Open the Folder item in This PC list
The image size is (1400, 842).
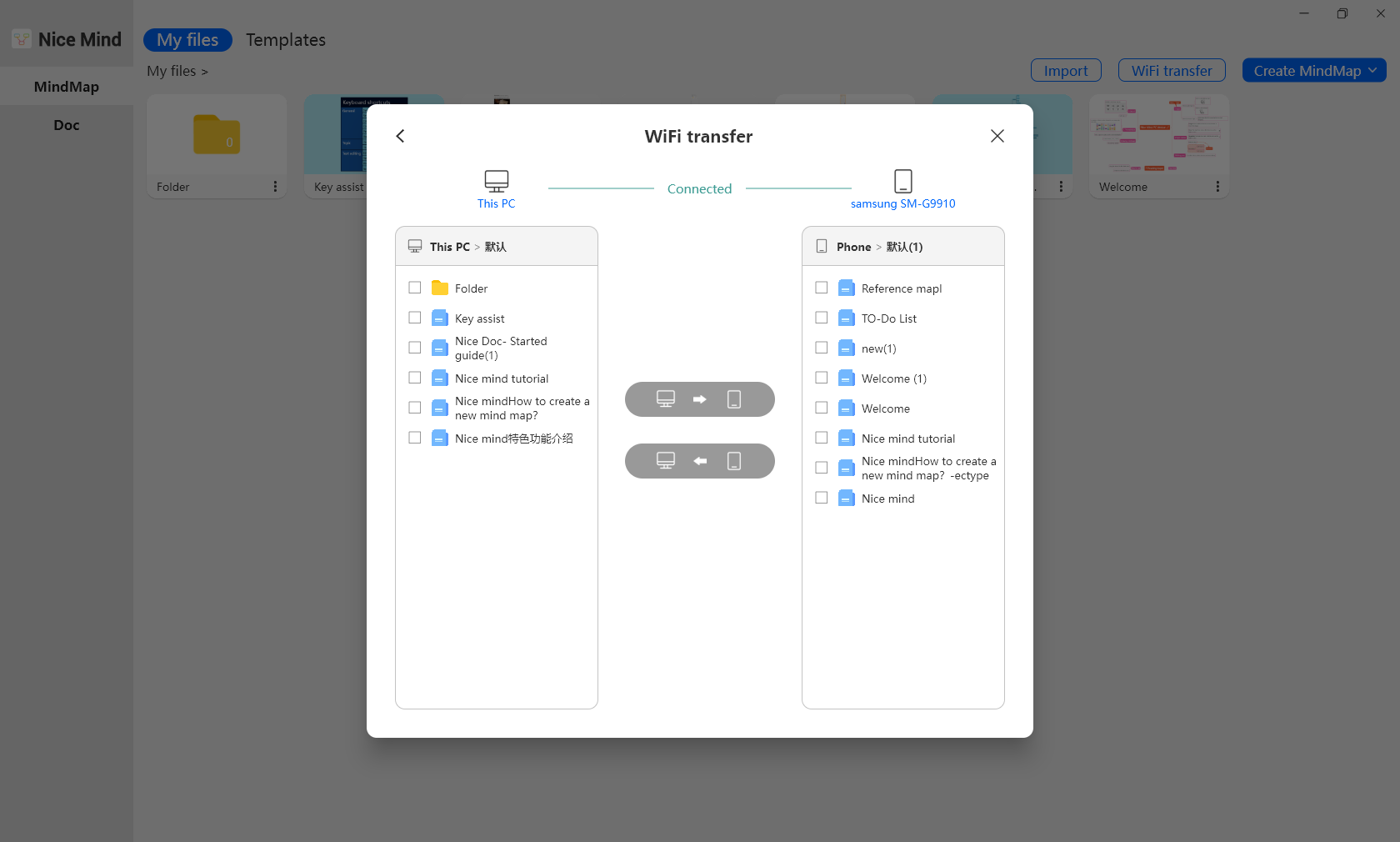pyautogui.click(x=471, y=288)
